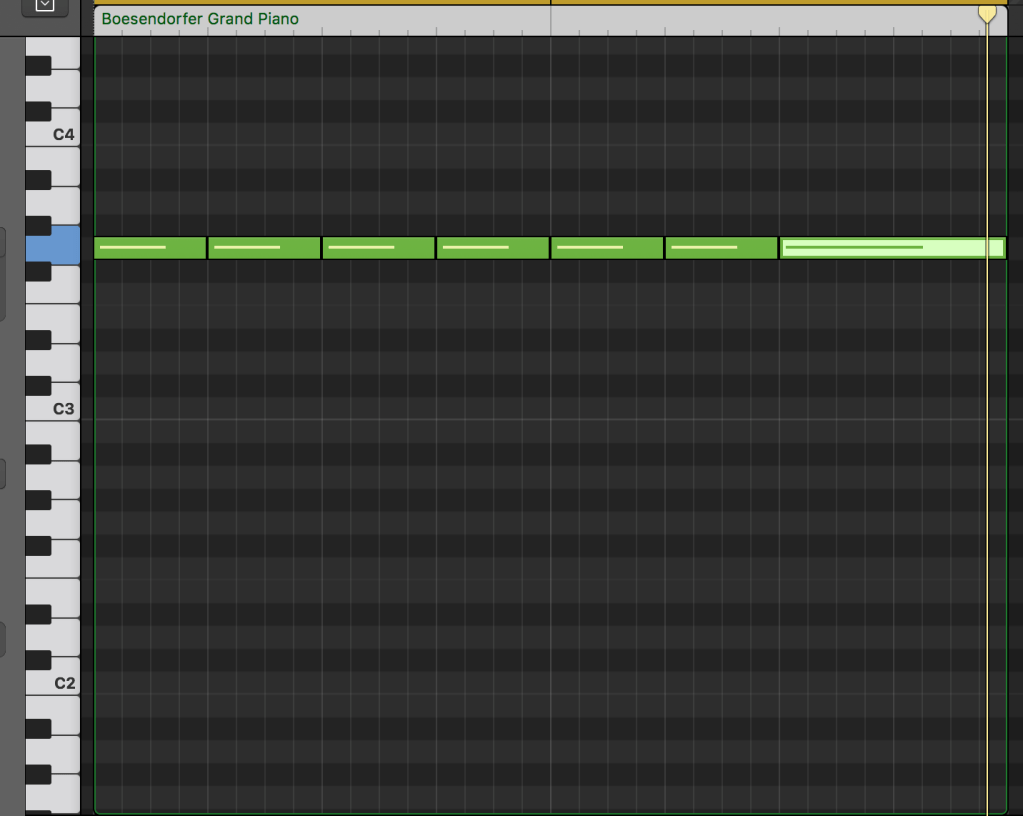Open the pop-up menu button above the keyboard
This screenshot has height=816, width=1023.
44,6
